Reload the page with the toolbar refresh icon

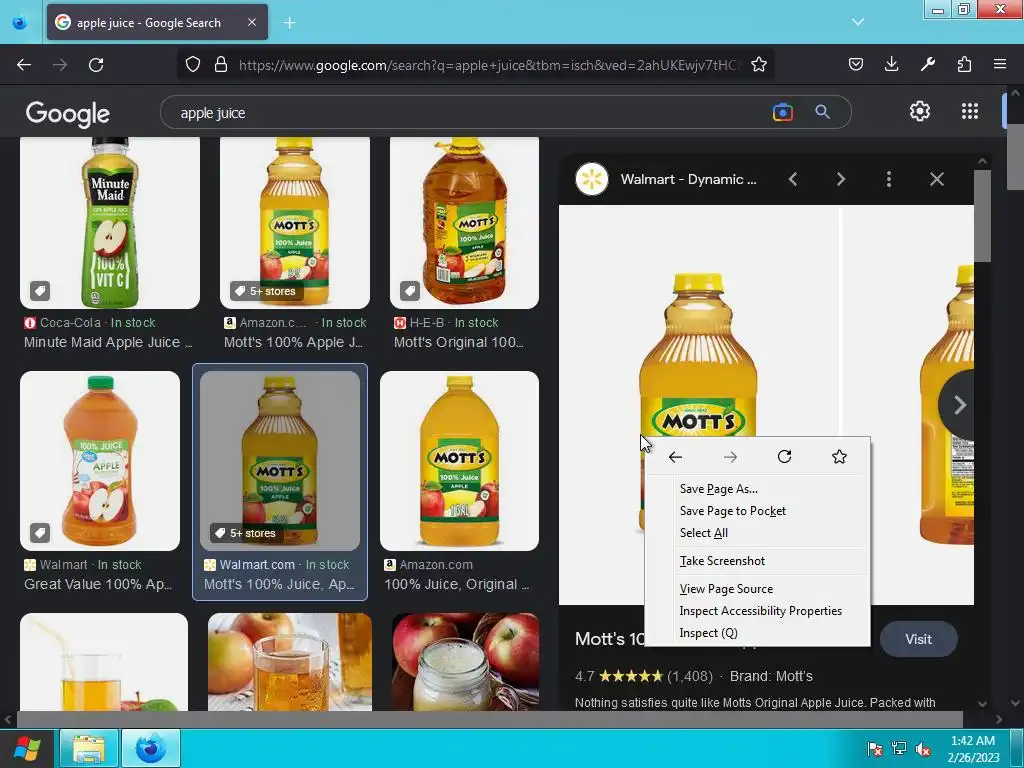pos(96,65)
